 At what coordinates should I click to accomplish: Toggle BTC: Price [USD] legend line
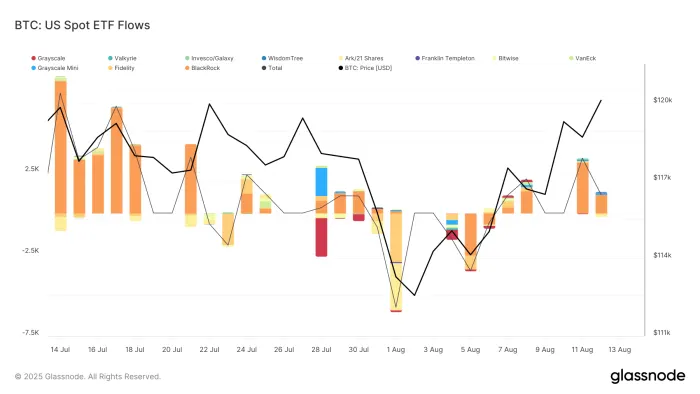(365, 68)
